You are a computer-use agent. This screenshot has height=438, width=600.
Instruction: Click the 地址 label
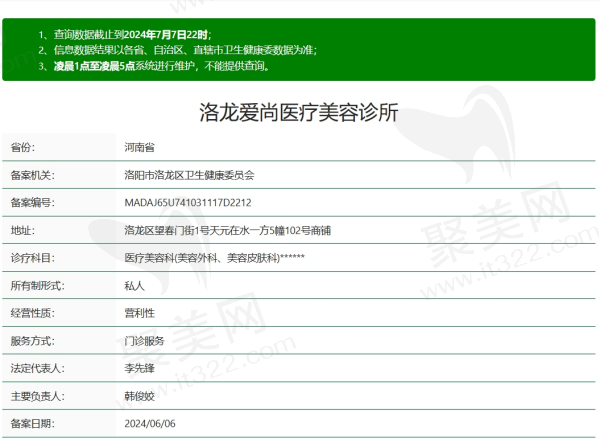click(23, 231)
